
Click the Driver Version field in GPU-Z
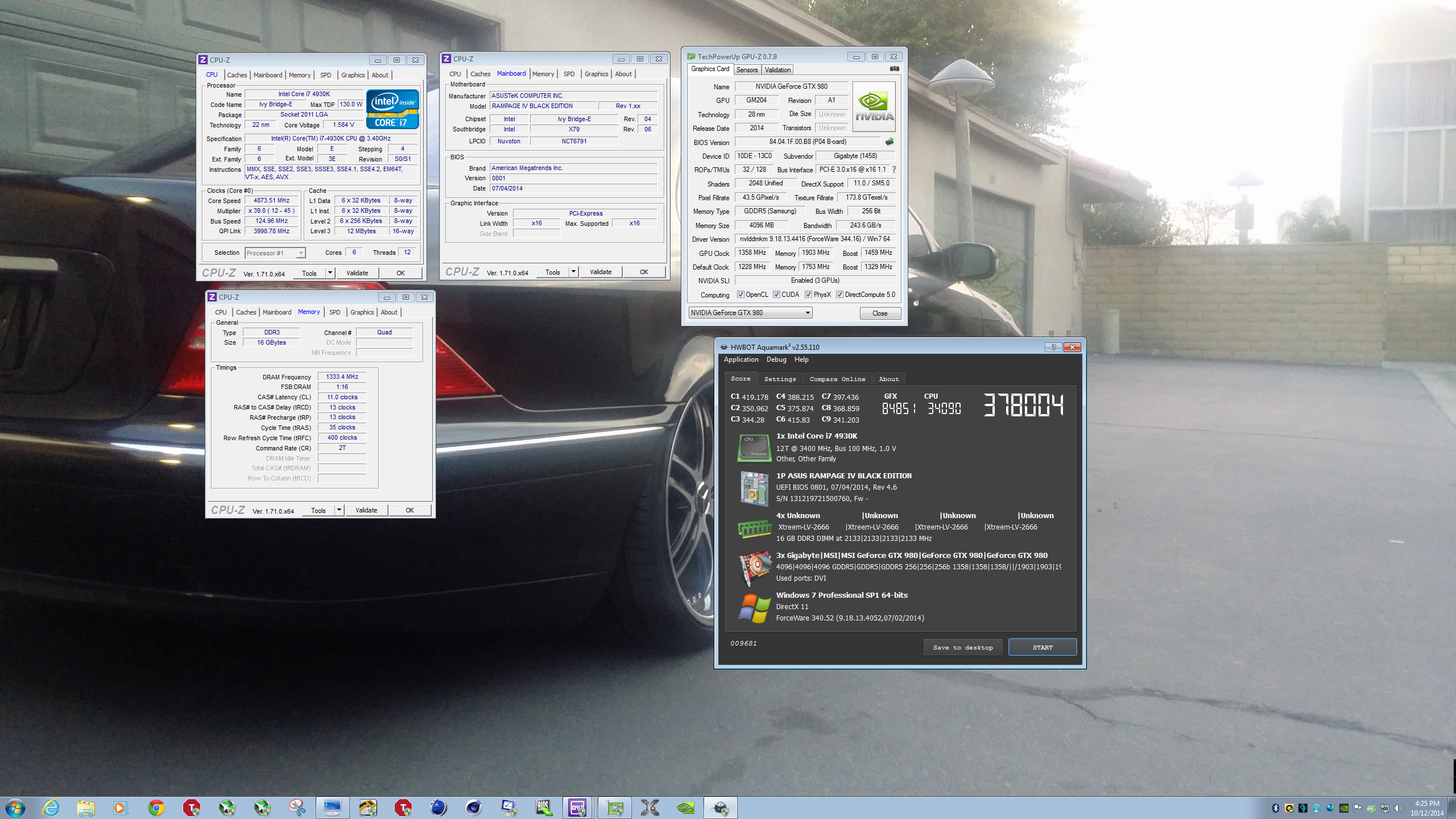816,239
